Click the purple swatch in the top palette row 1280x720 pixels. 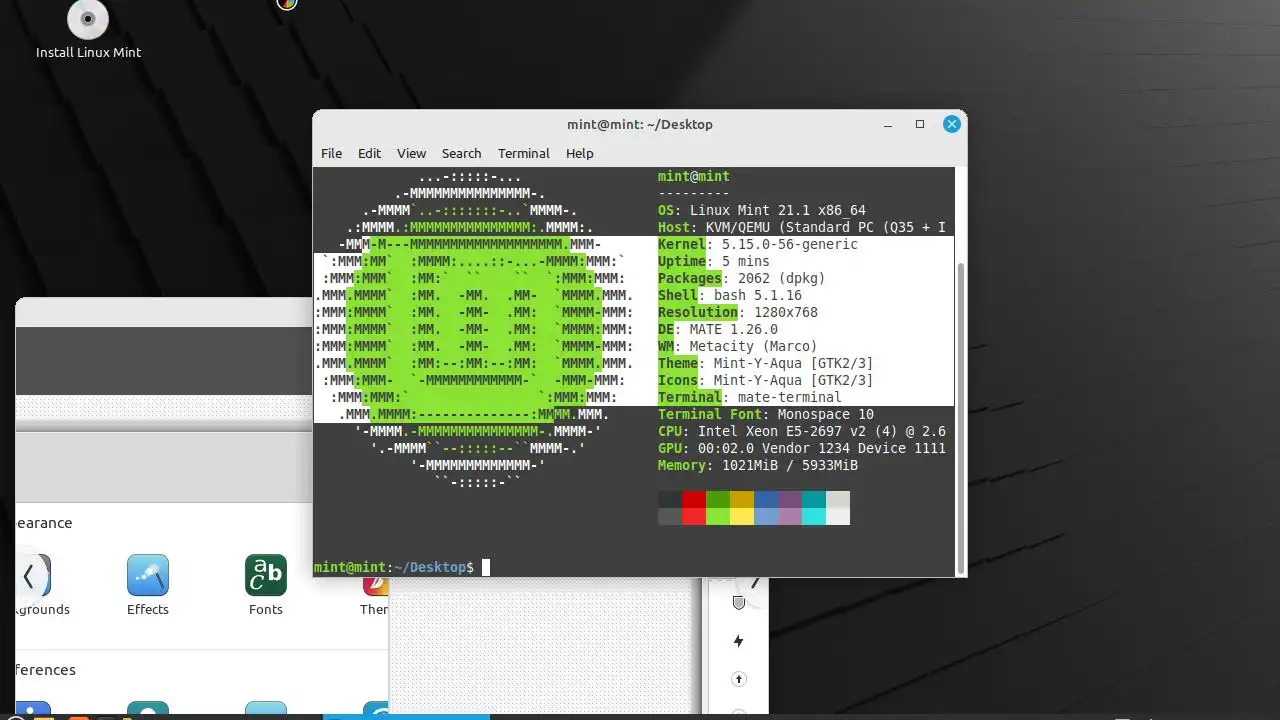(x=790, y=499)
